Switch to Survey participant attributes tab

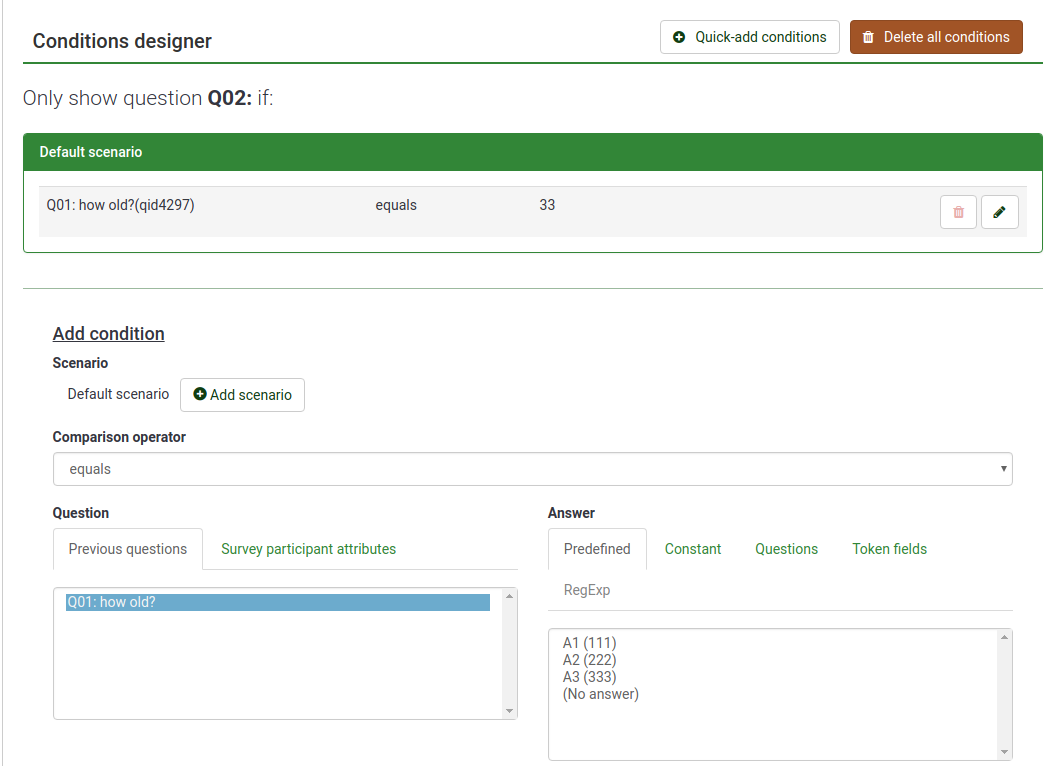tap(308, 549)
